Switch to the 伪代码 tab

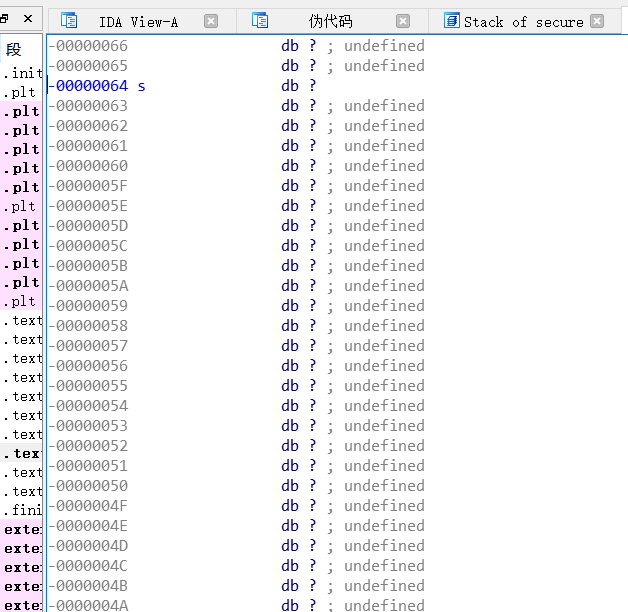(330, 21)
